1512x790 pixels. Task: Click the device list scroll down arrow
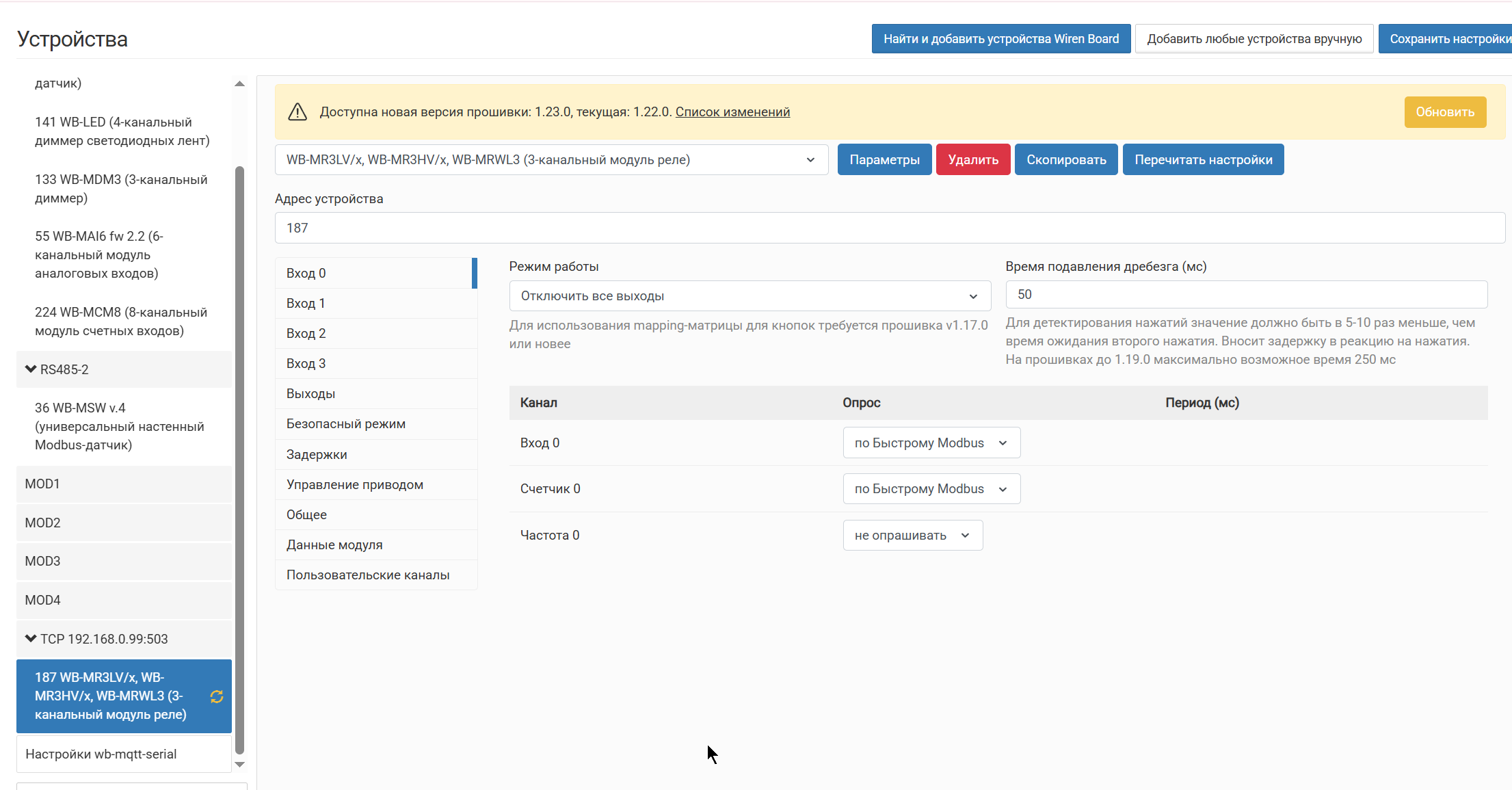pyautogui.click(x=239, y=765)
